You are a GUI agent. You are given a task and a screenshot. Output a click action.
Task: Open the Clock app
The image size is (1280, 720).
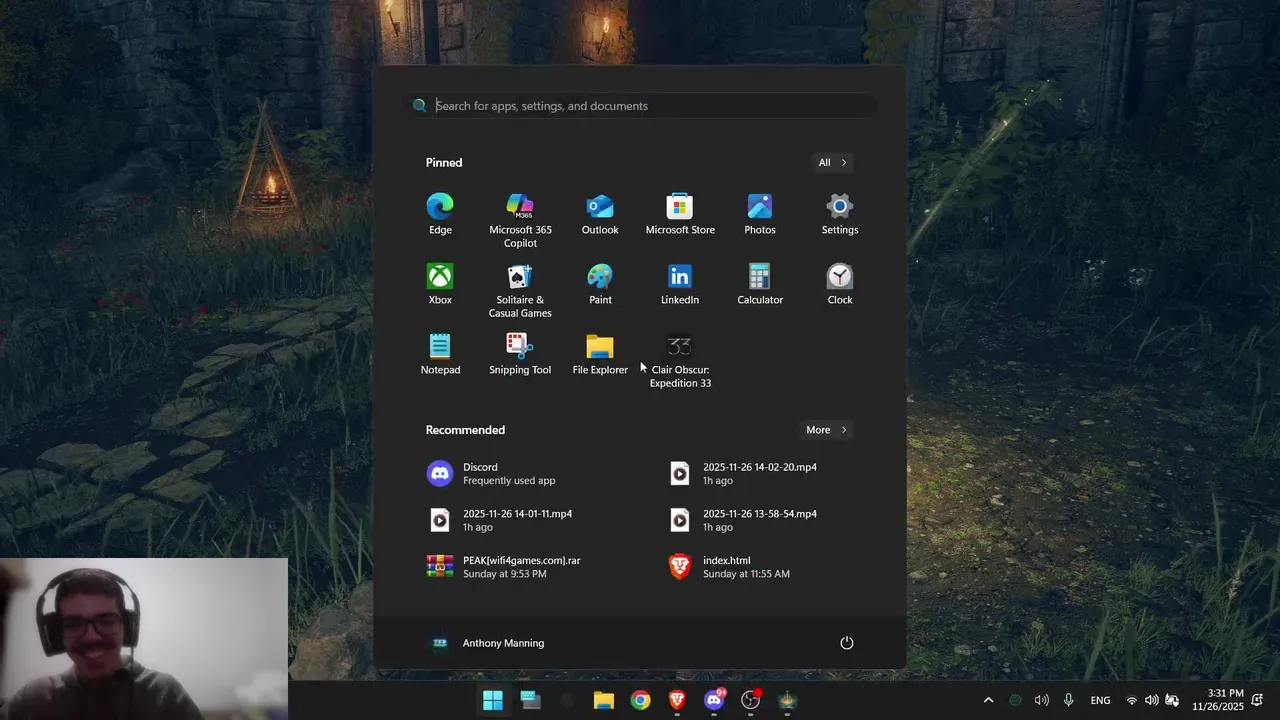pyautogui.click(x=840, y=285)
